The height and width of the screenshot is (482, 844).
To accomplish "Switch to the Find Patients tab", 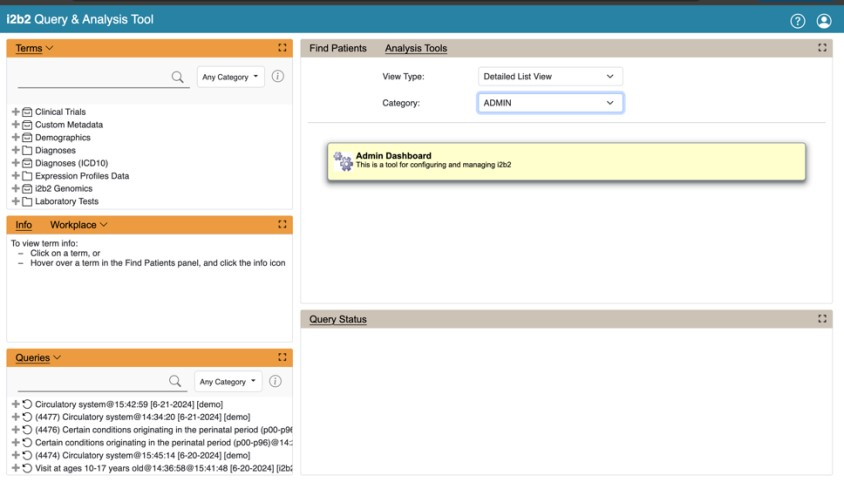I will click(338, 48).
